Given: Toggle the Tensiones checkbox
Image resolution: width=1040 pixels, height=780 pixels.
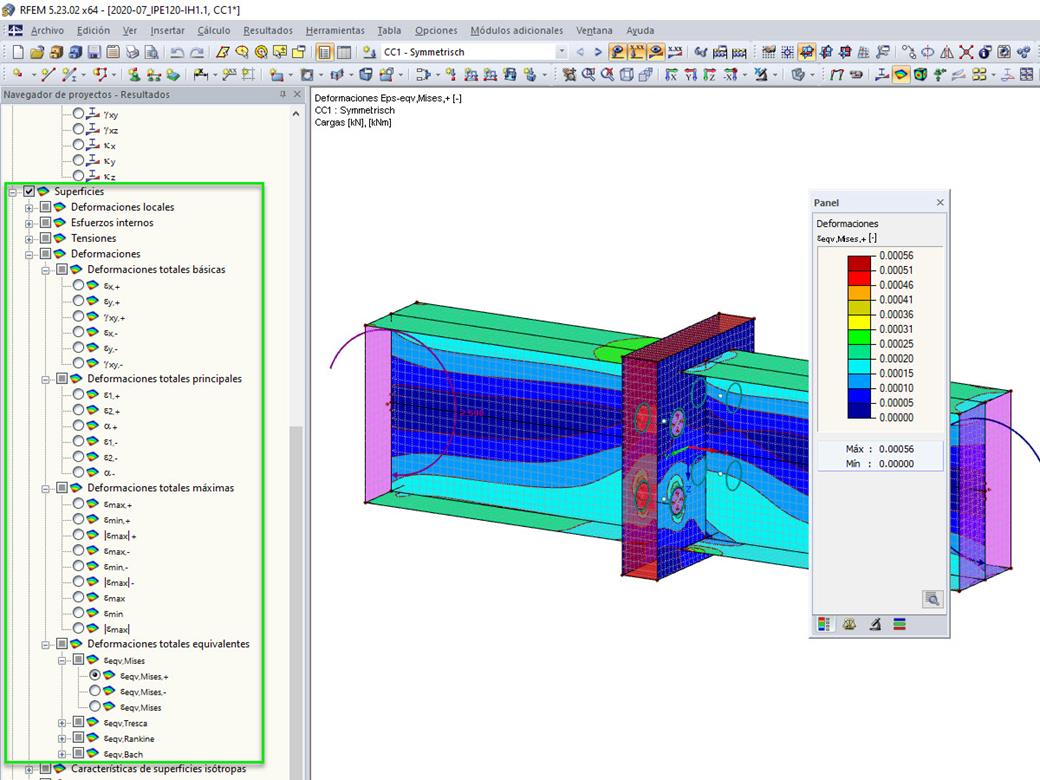Looking at the screenshot, I should [x=45, y=238].
